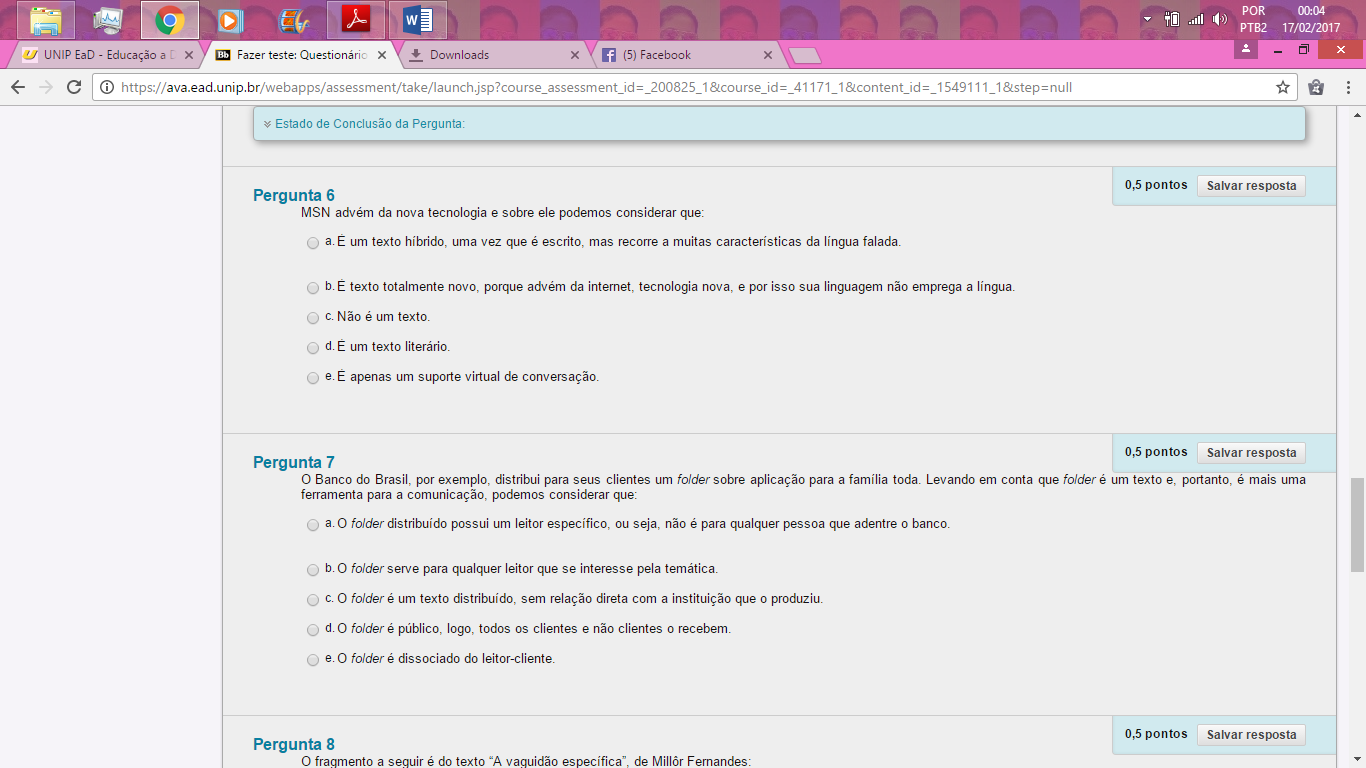Screen dimensions: 1366x768
Task: Select option a for Pergunta 6
Action: click(312, 242)
